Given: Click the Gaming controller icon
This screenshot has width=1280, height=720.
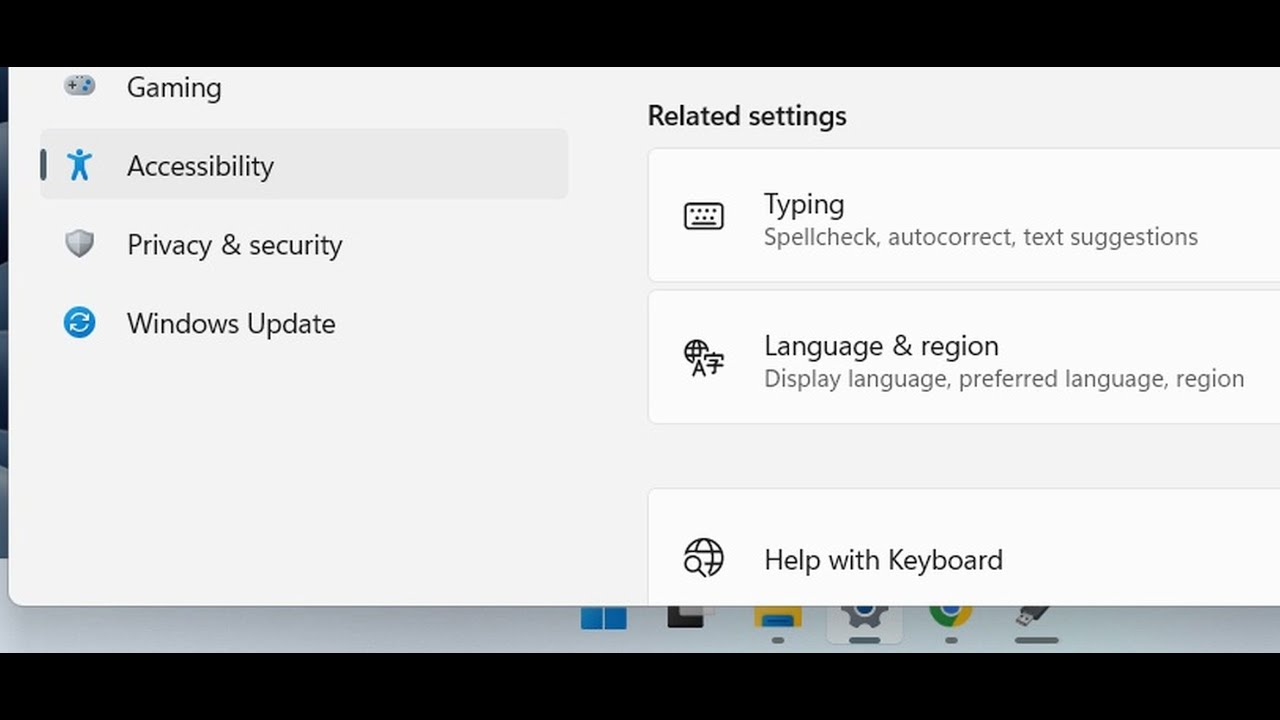Looking at the screenshot, I should click(79, 86).
